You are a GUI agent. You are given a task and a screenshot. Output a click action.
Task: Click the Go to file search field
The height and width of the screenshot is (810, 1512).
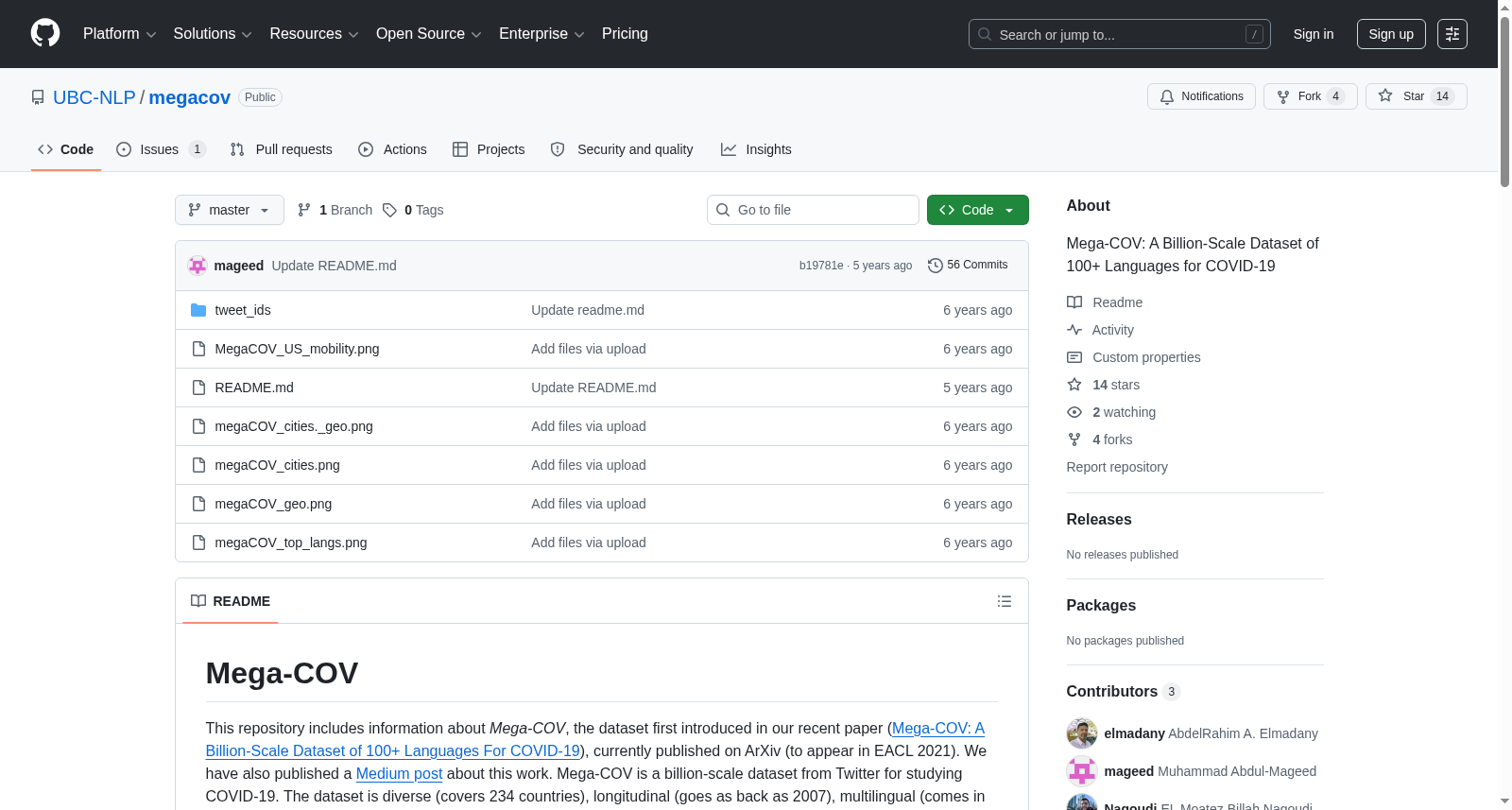pyautogui.click(x=813, y=210)
